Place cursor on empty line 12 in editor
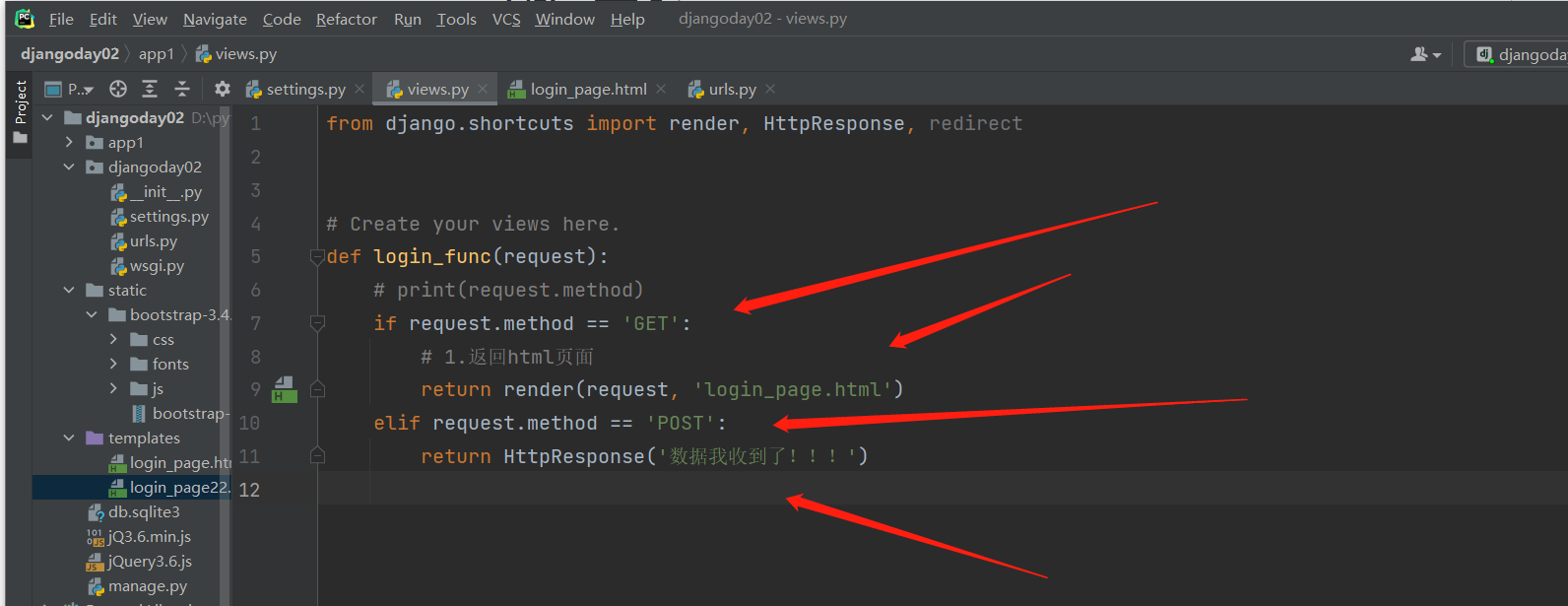 pyautogui.click(x=942, y=490)
